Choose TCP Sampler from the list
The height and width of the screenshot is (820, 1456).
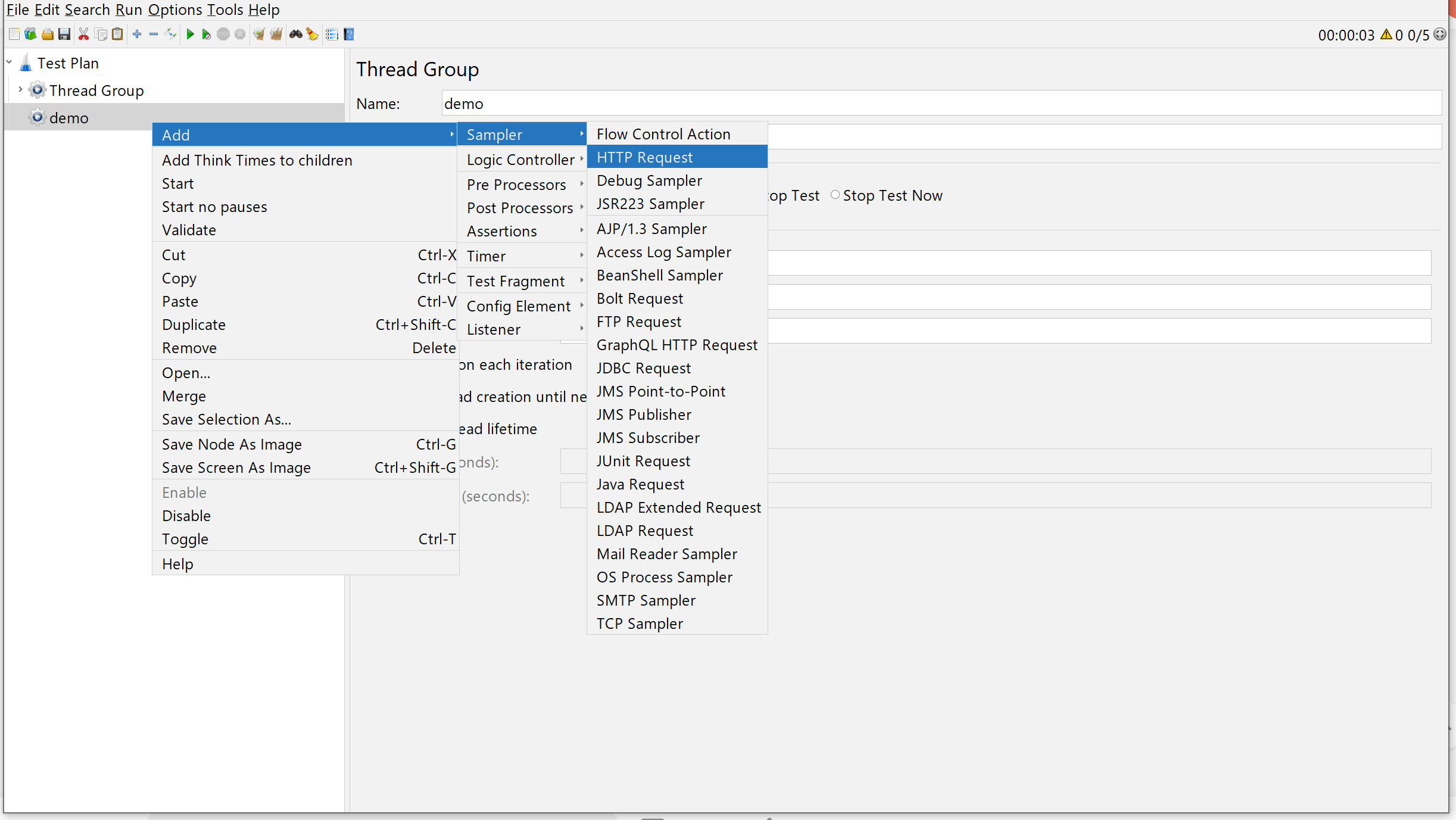point(677,623)
